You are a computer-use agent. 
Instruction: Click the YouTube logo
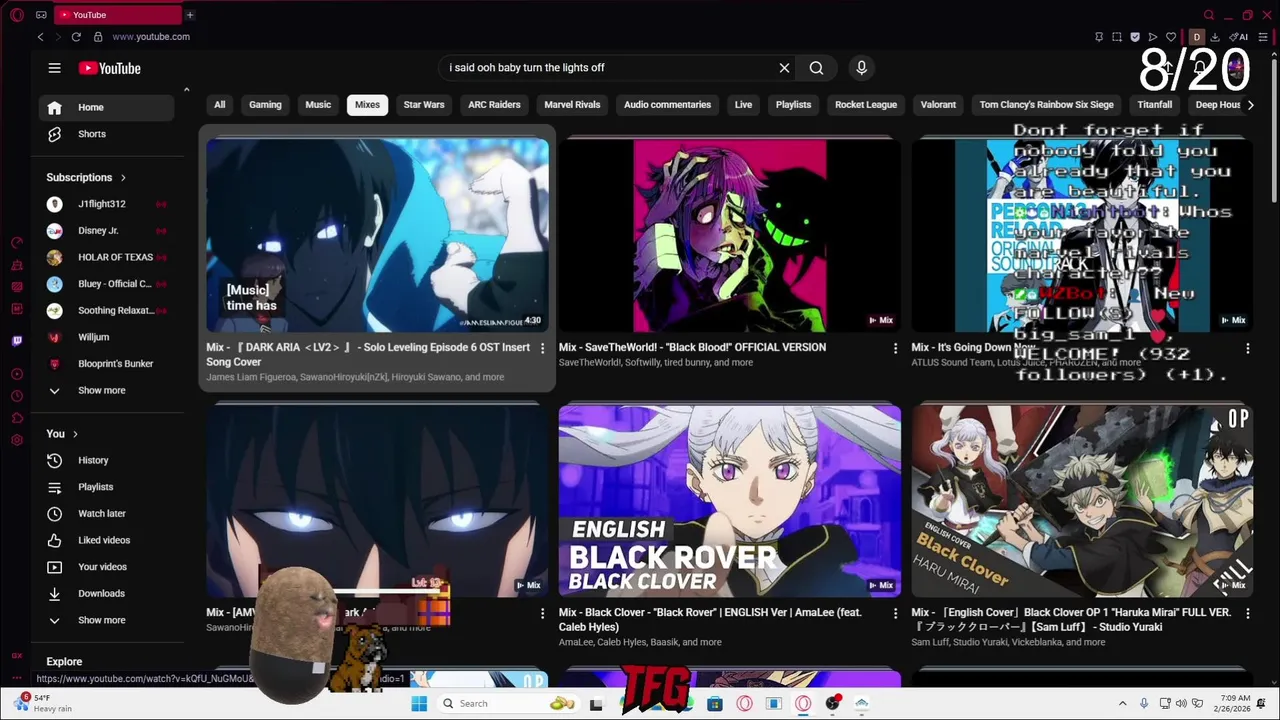pos(110,68)
